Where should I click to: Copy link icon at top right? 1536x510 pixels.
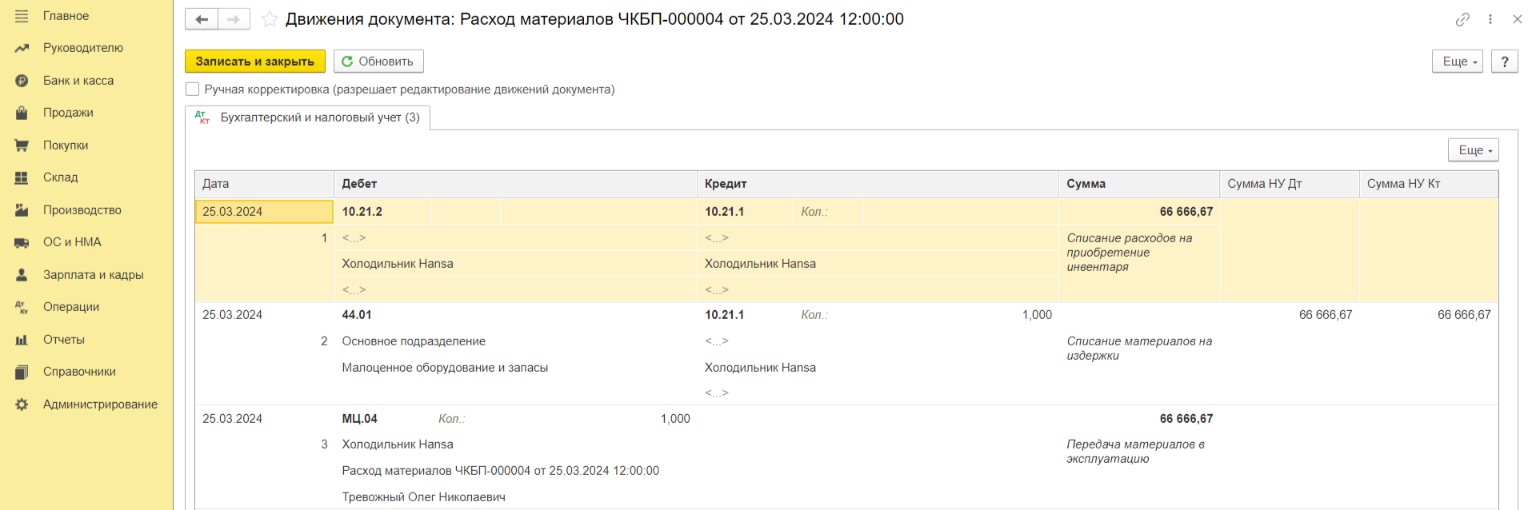coord(1463,19)
